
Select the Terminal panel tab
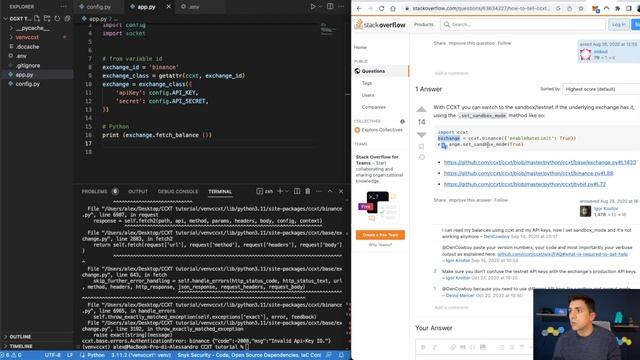pyautogui.click(x=220, y=191)
